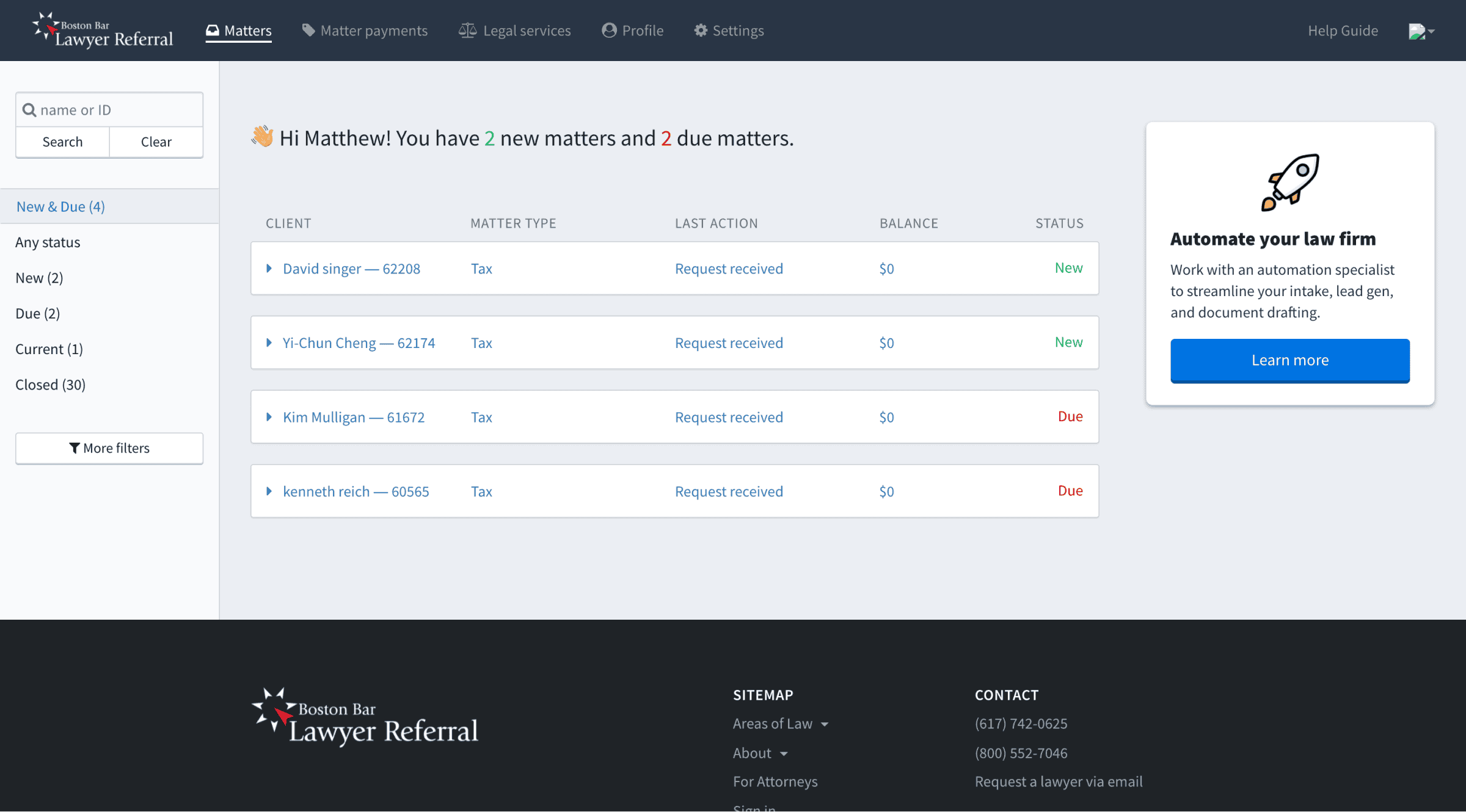Open the Help Guide link
Viewport: 1466px width, 812px height.
(1343, 31)
